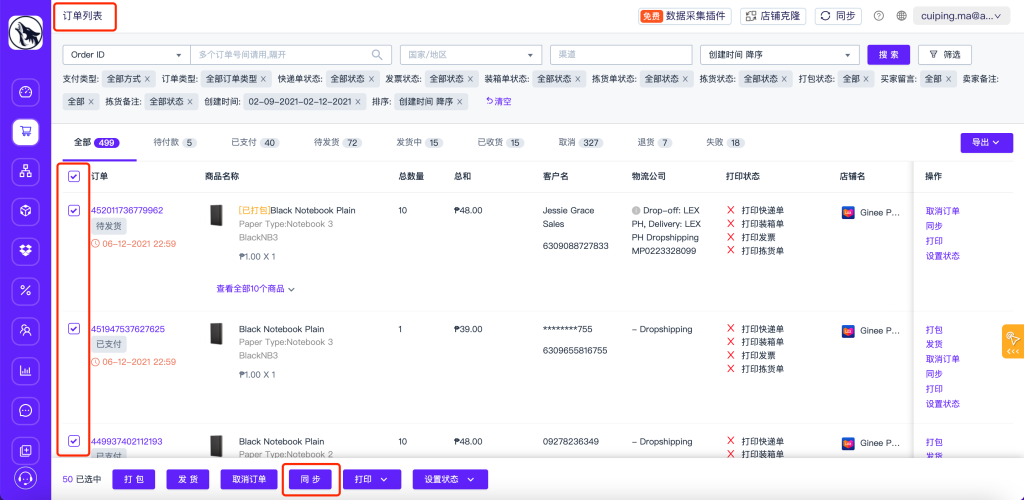Open order link 452011736779962
The width and height of the screenshot is (1024, 500).
127,210
